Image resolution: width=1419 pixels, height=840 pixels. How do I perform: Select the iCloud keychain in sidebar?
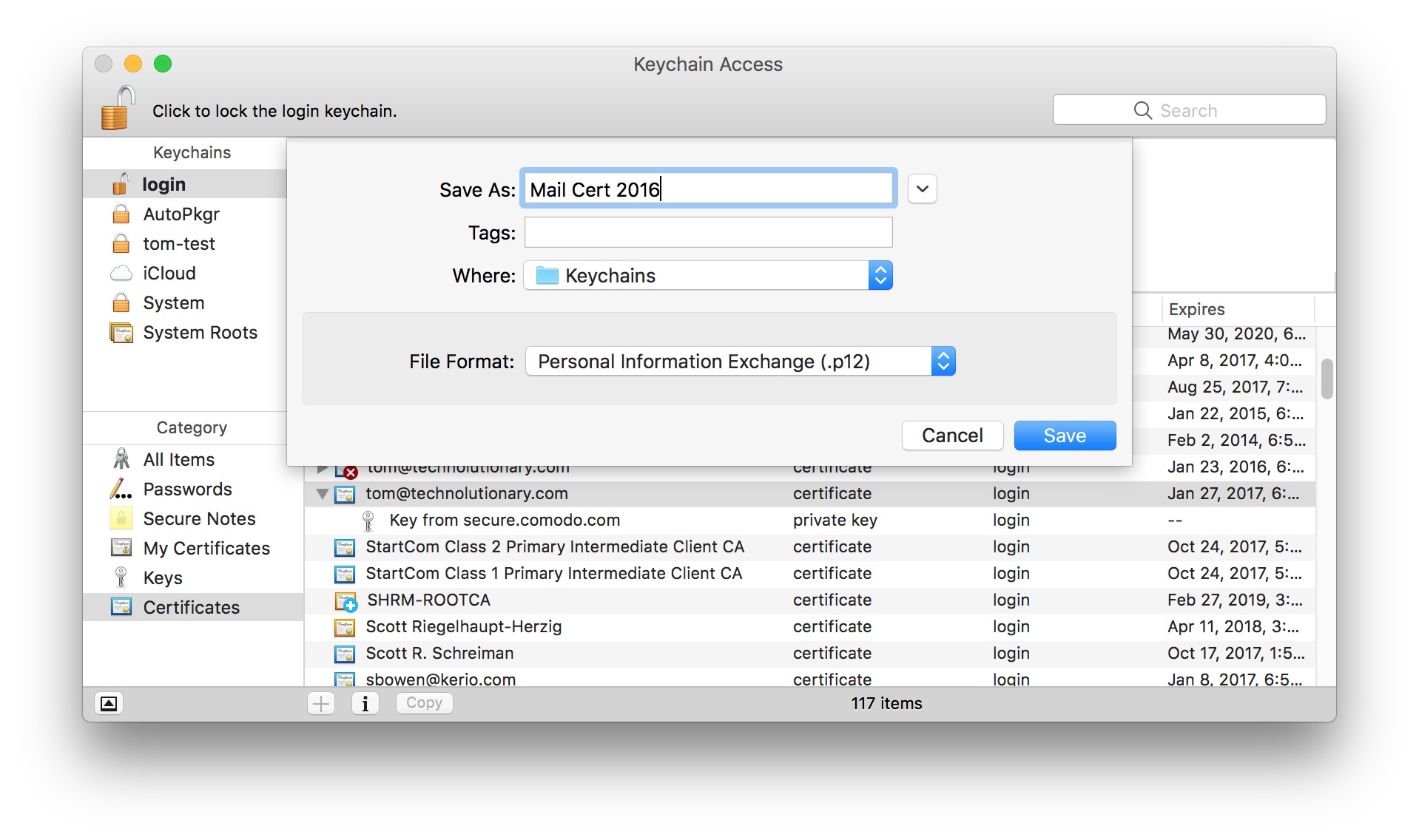(x=169, y=274)
